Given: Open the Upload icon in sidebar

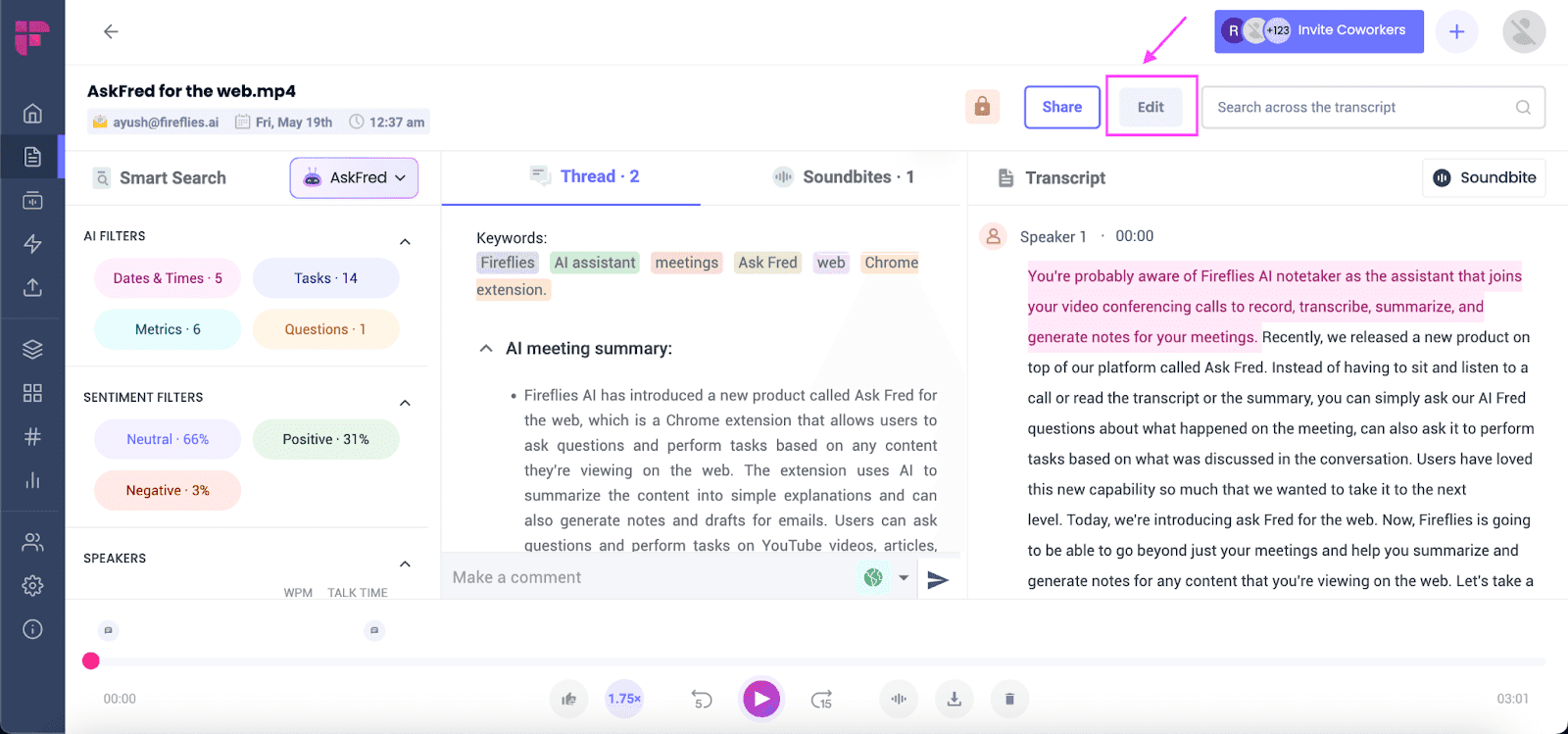Looking at the screenshot, I should pyautogui.click(x=32, y=287).
